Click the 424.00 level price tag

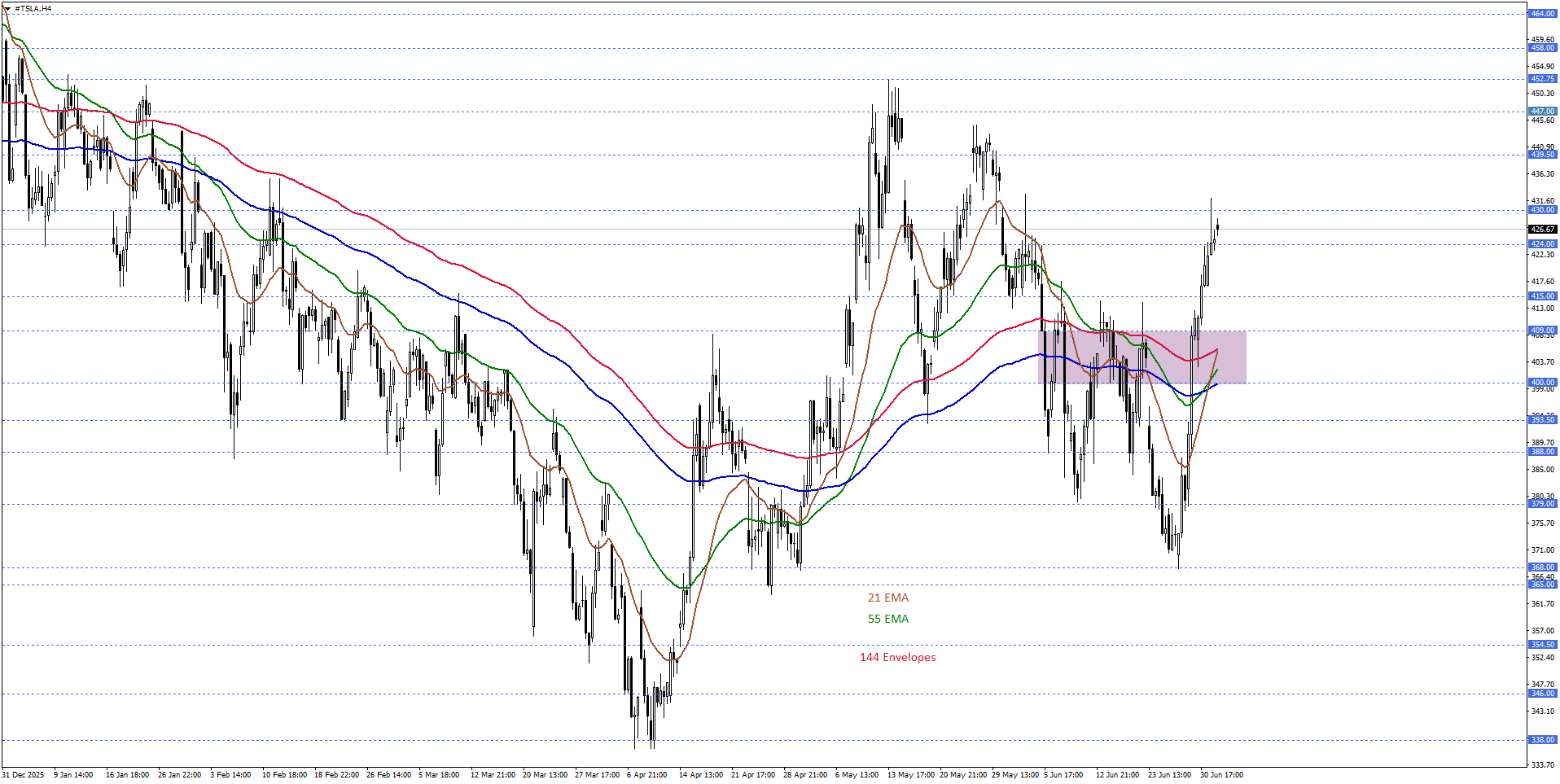click(1542, 244)
